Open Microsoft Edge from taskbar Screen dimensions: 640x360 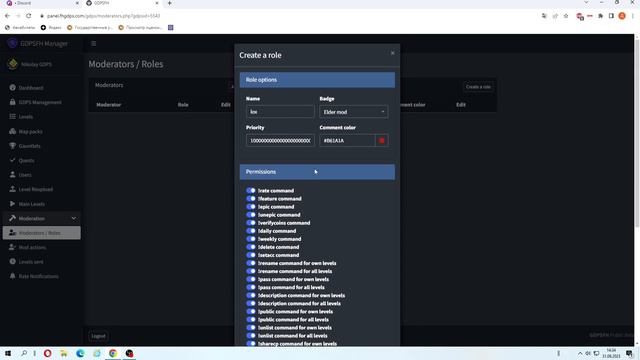pyautogui.click(x=80, y=353)
